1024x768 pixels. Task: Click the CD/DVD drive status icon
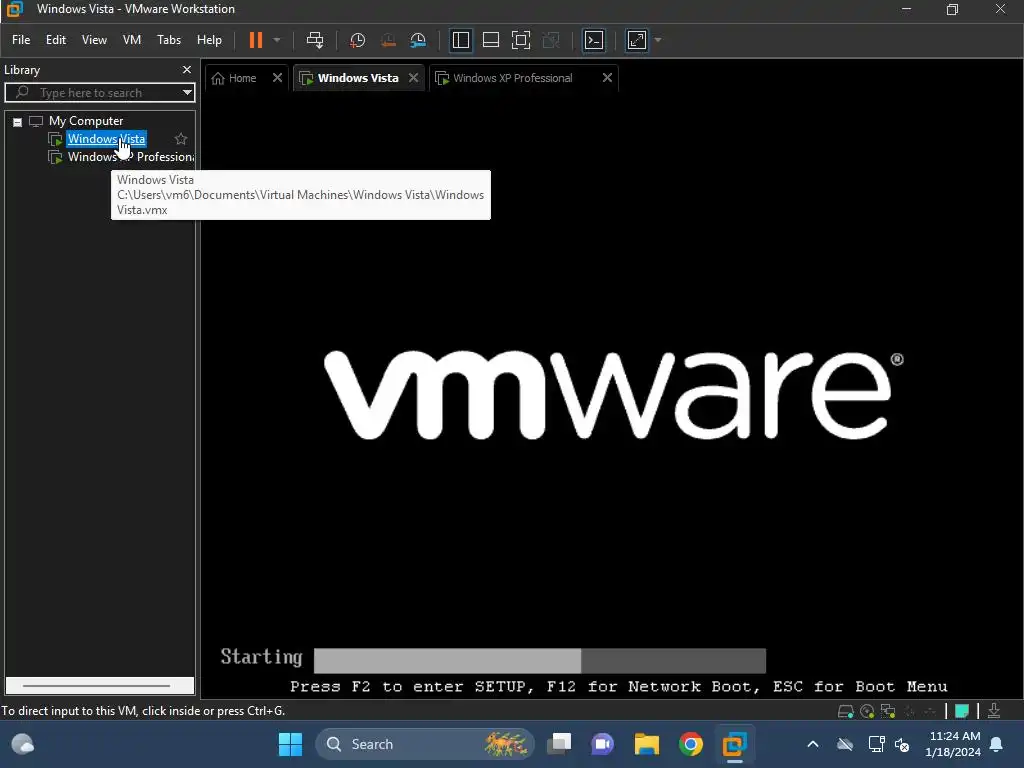click(867, 711)
